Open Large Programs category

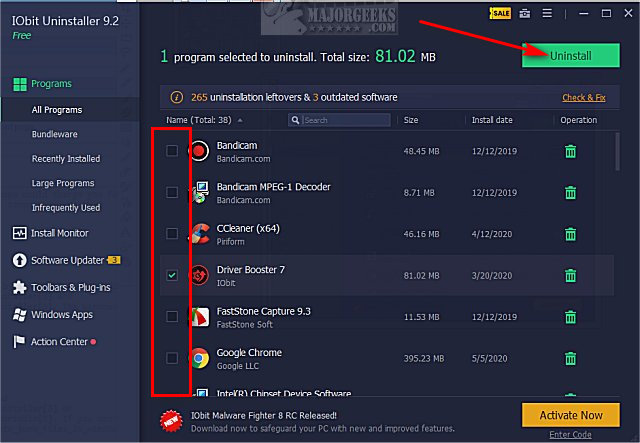tap(63, 183)
